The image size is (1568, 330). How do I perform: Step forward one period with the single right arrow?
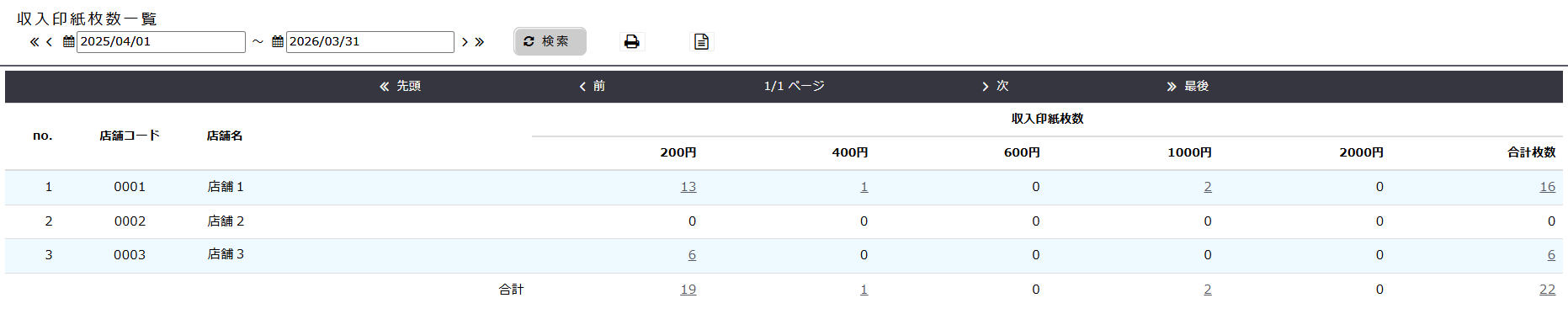(465, 42)
